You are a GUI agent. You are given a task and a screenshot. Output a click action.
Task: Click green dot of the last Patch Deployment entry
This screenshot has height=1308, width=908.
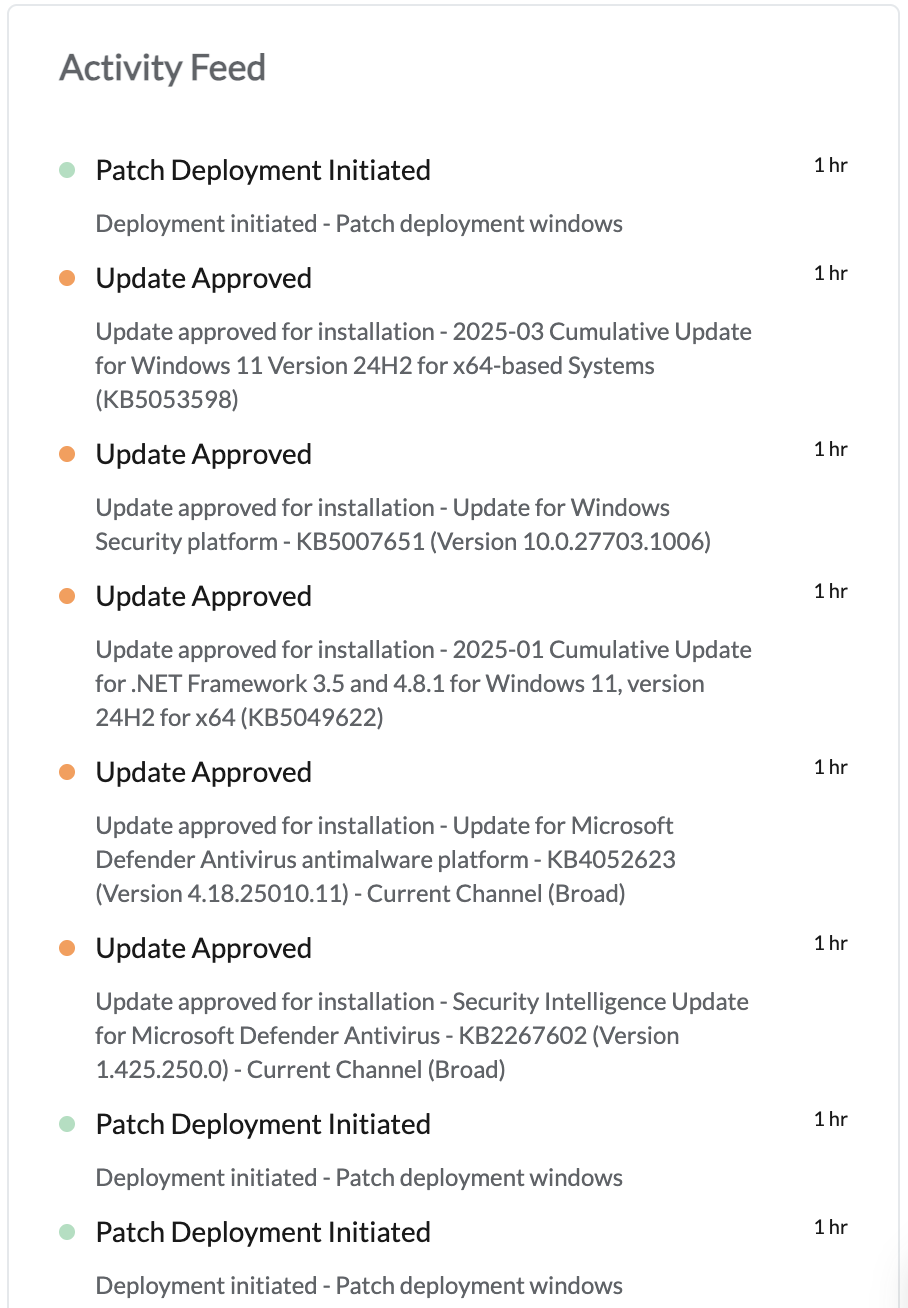point(67,1233)
